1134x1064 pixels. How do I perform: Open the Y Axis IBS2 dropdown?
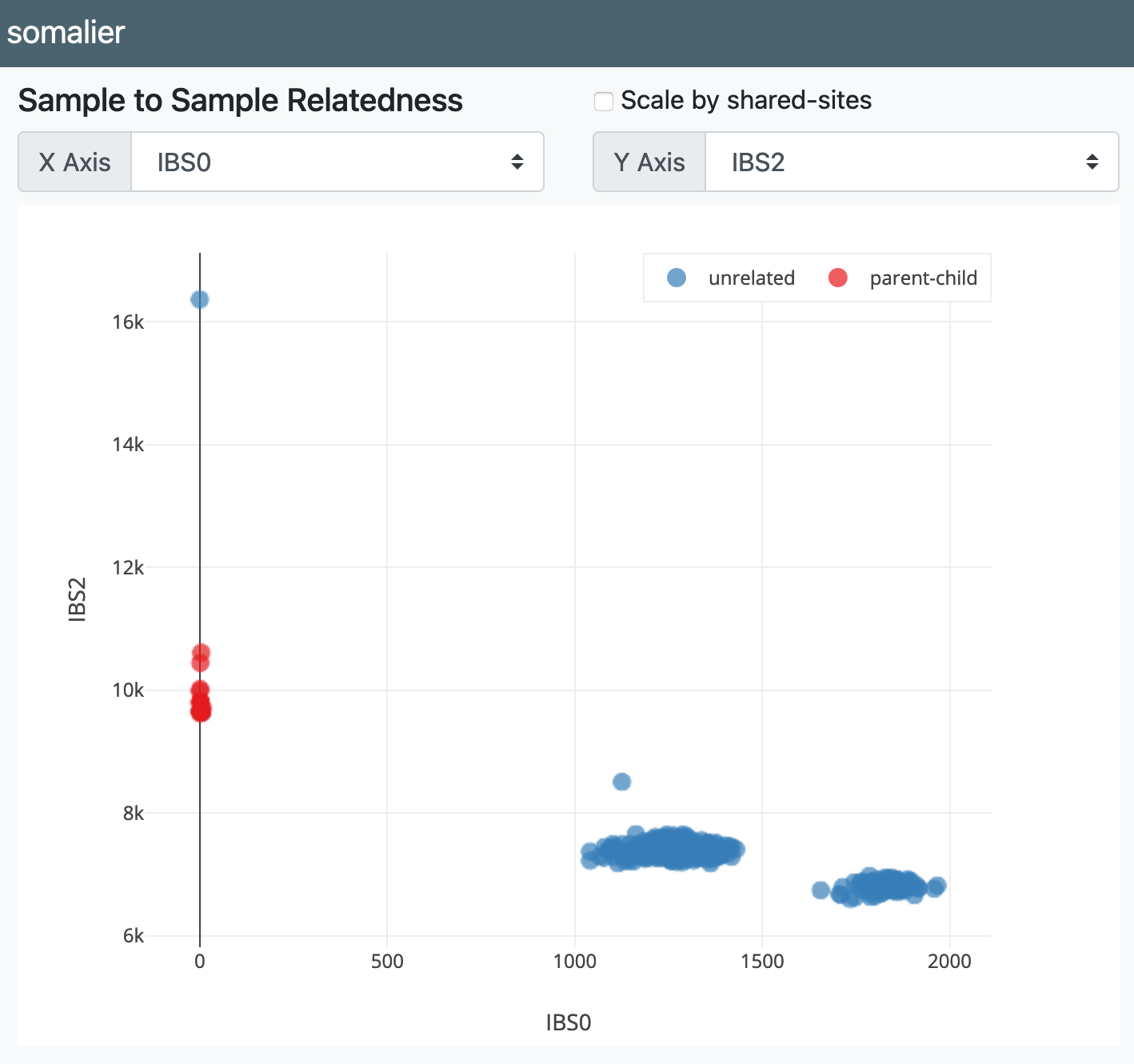(x=912, y=162)
